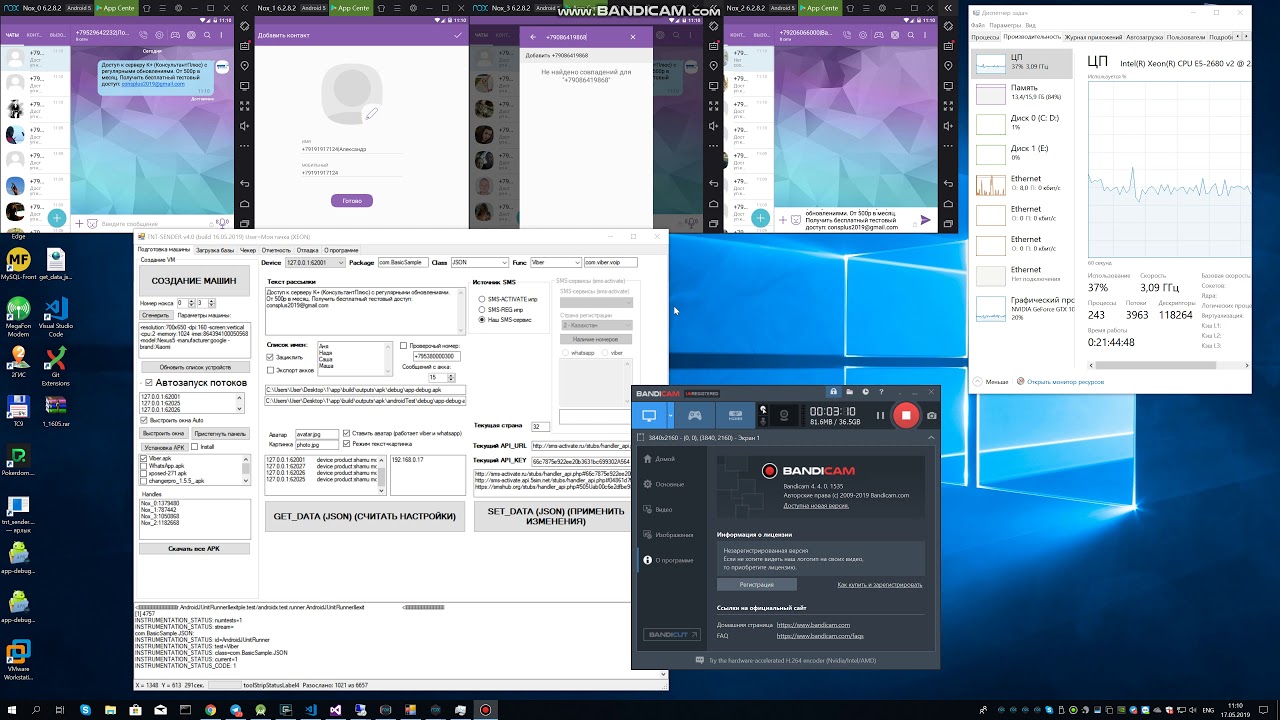Image resolution: width=1280 pixels, height=720 pixels.
Task: Toggle Проверочный номер checkbox
Action: [x=404, y=346]
